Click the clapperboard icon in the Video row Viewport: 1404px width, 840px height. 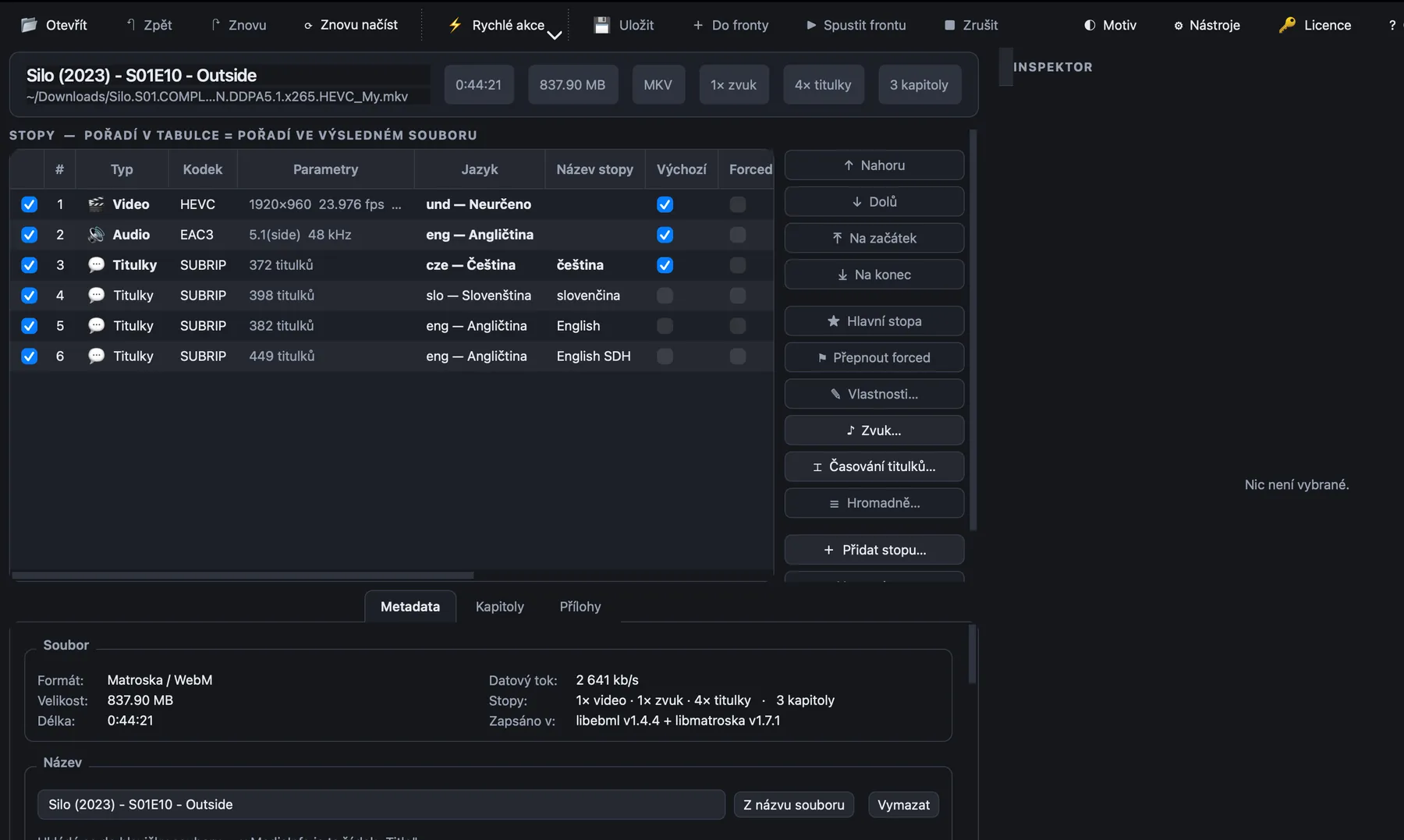click(96, 204)
